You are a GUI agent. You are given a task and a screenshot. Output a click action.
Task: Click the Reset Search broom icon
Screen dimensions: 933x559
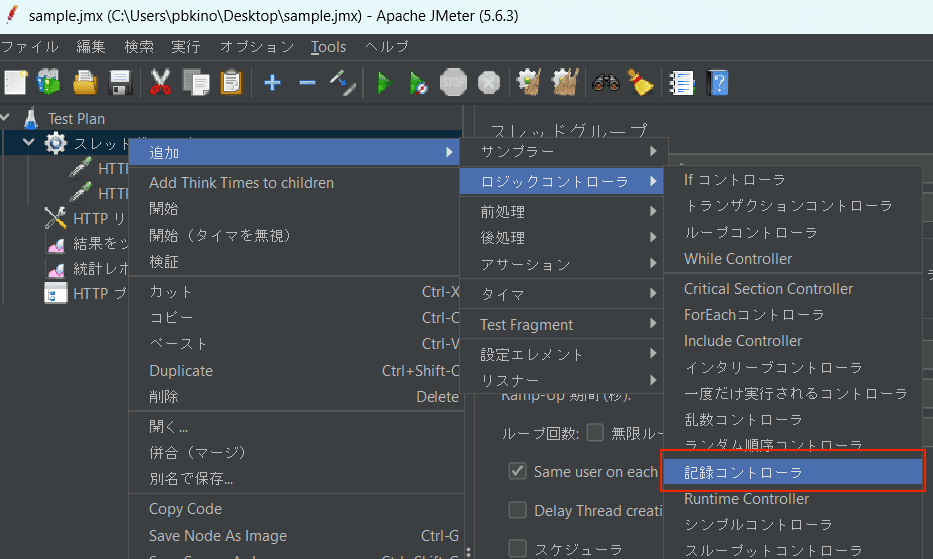(640, 83)
